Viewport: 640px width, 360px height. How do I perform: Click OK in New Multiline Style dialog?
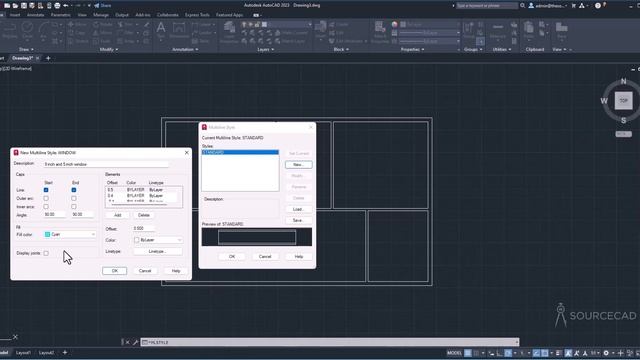pyautogui.click(x=115, y=271)
